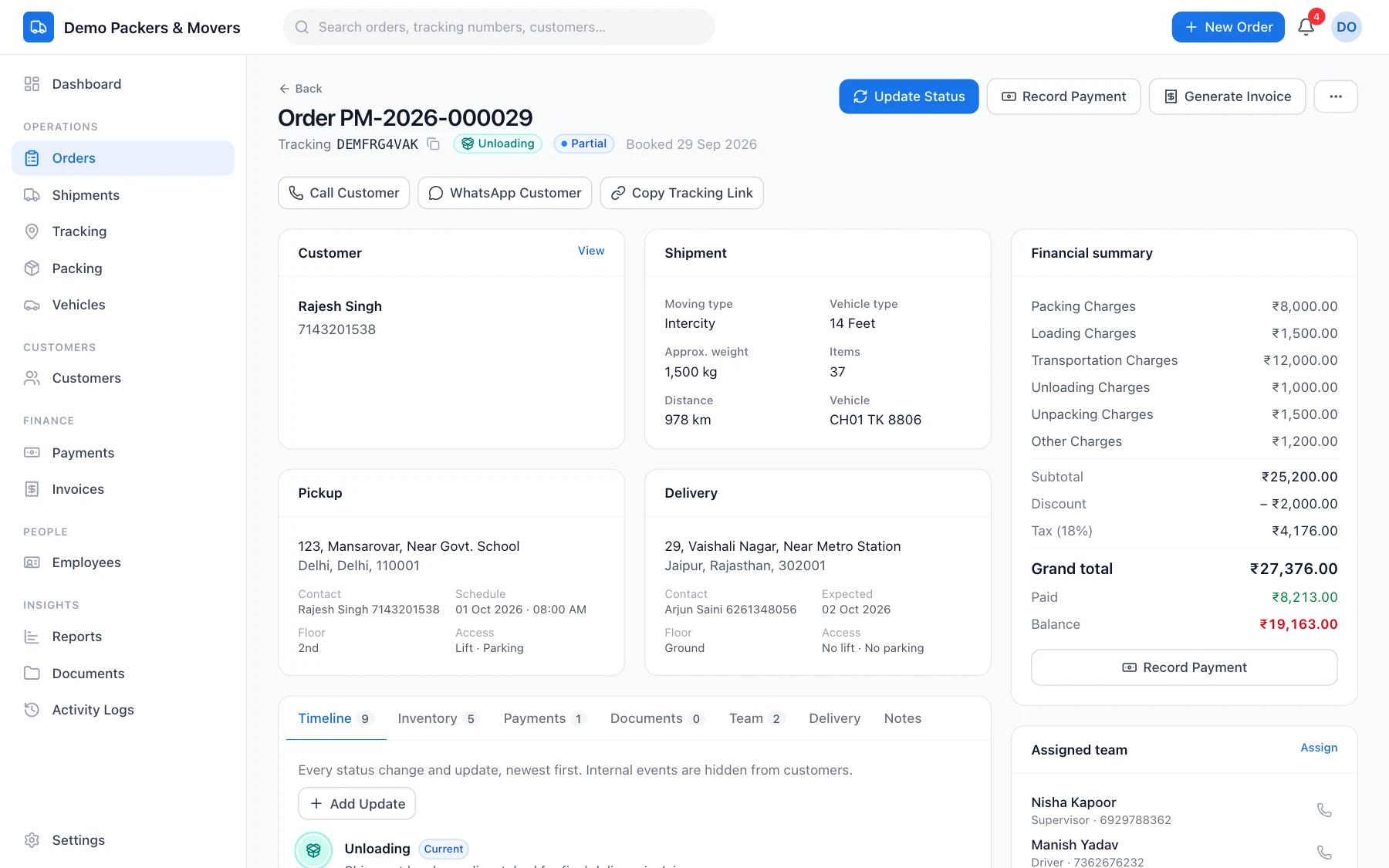
Task: Switch to the Payments tab
Action: (544, 718)
